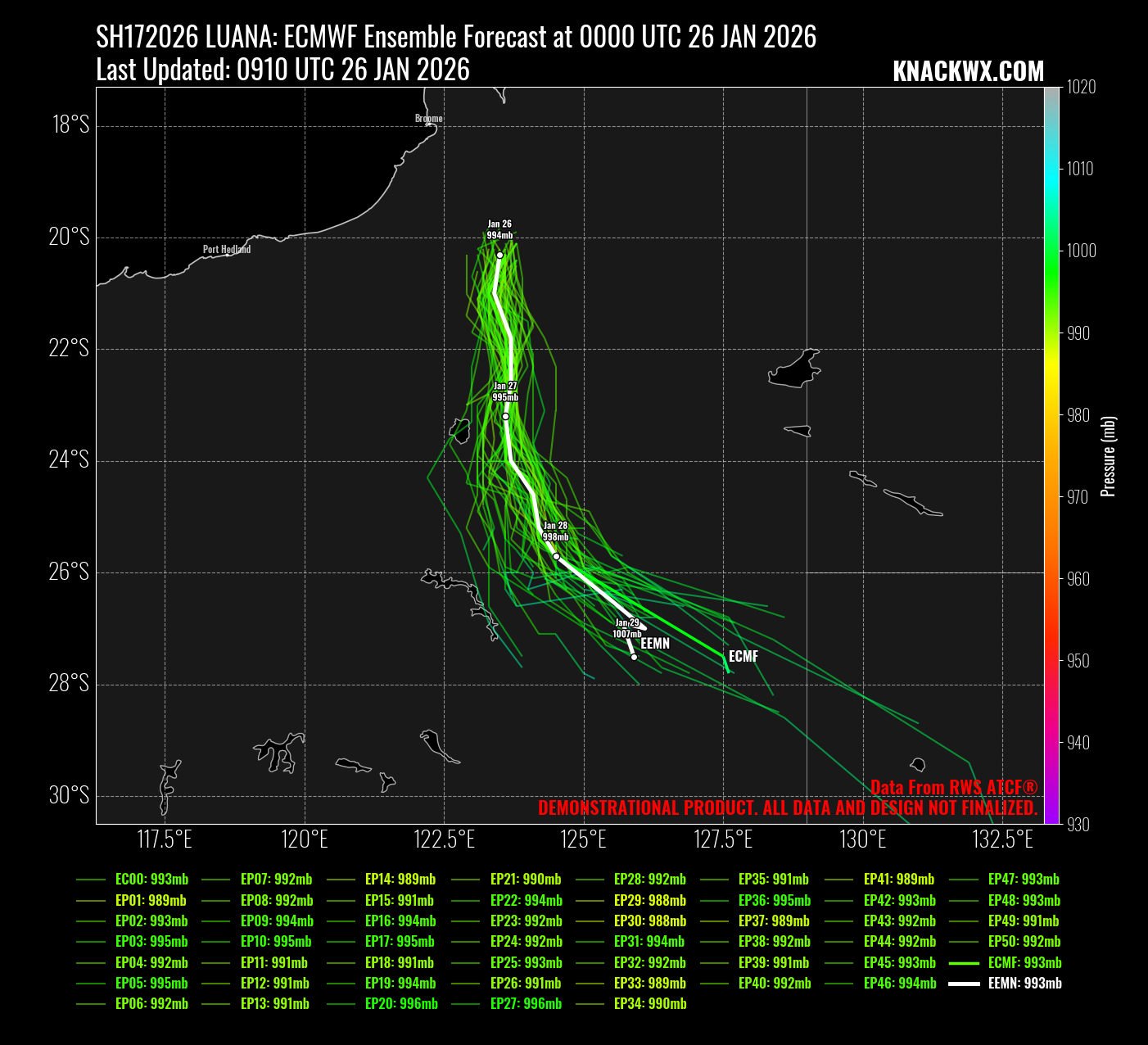This screenshot has height=1045, width=1148.
Task: Select the Port Hedland city label
Action: [227, 249]
